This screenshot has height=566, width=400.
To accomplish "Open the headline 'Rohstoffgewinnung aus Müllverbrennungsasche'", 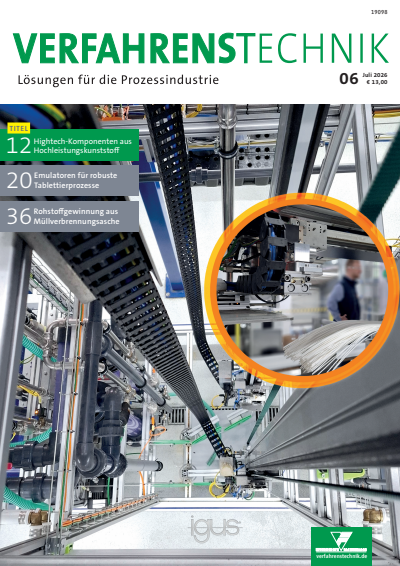I will [77, 216].
